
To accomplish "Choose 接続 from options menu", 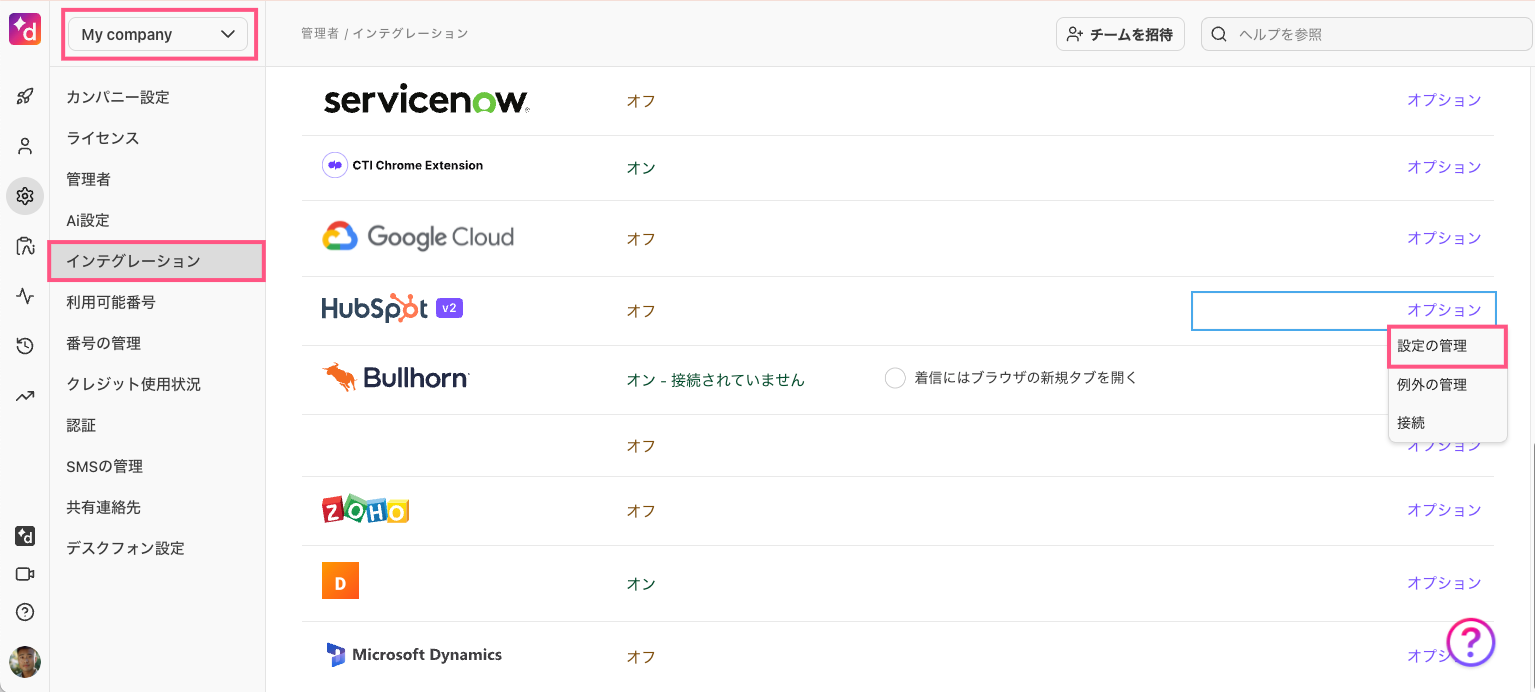I will pyautogui.click(x=1447, y=423).
